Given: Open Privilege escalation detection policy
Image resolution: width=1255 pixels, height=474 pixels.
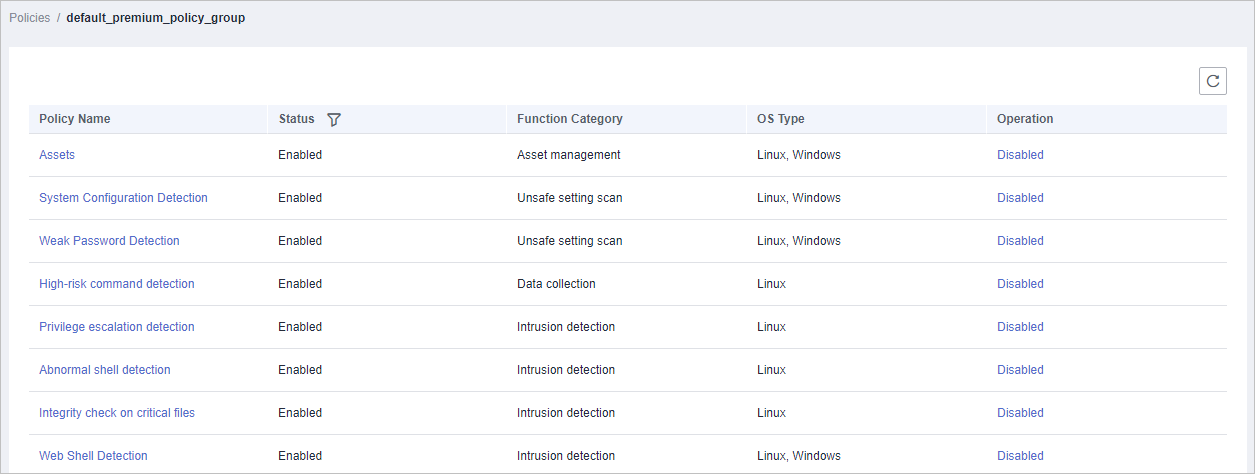Looking at the screenshot, I should tap(117, 327).
